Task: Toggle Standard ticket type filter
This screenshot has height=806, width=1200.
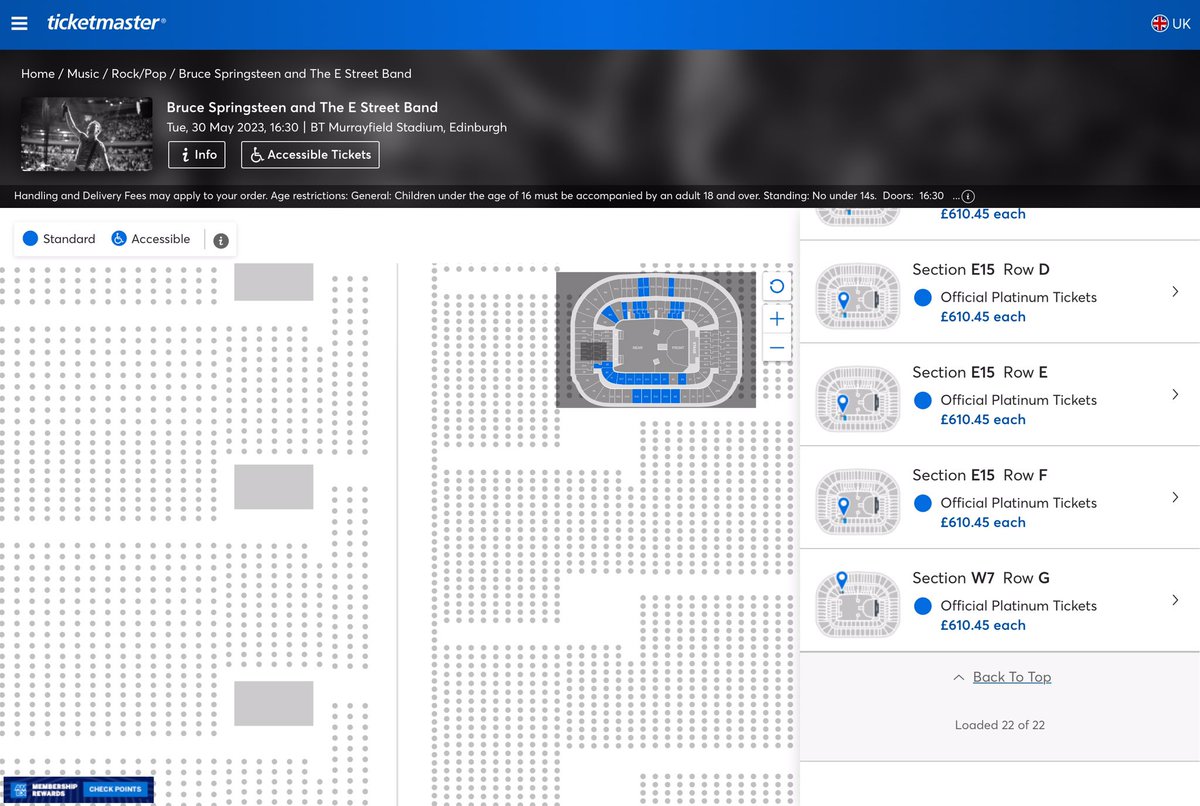Action: 59,239
